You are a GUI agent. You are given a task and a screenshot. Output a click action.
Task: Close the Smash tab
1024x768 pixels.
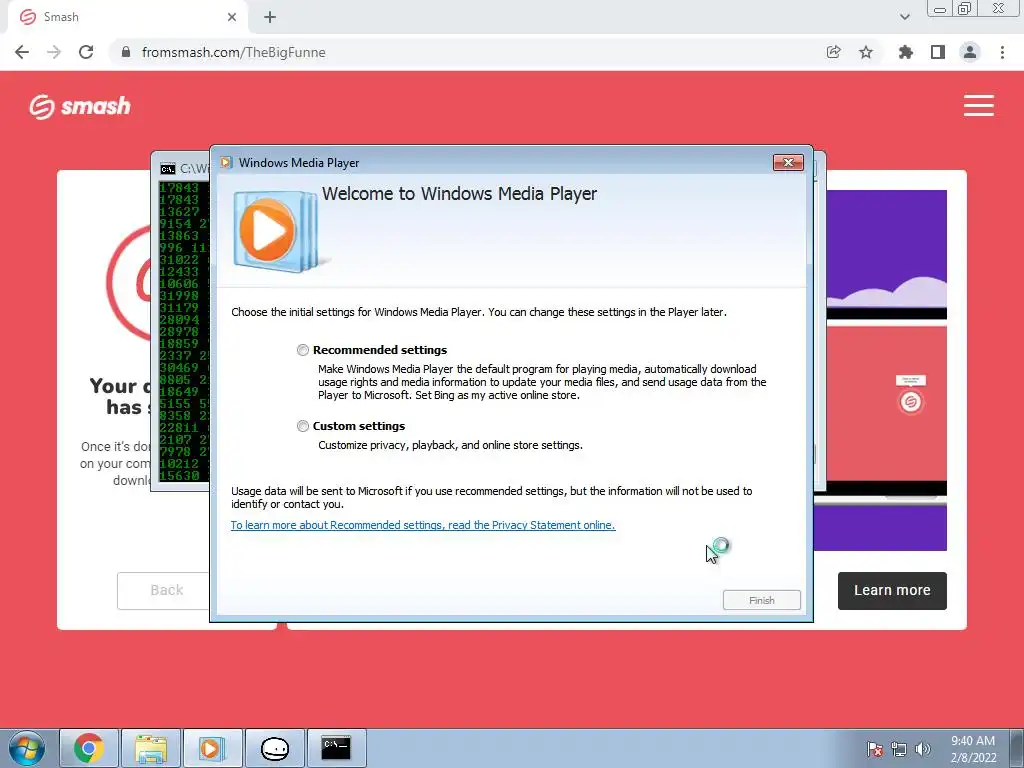click(232, 17)
